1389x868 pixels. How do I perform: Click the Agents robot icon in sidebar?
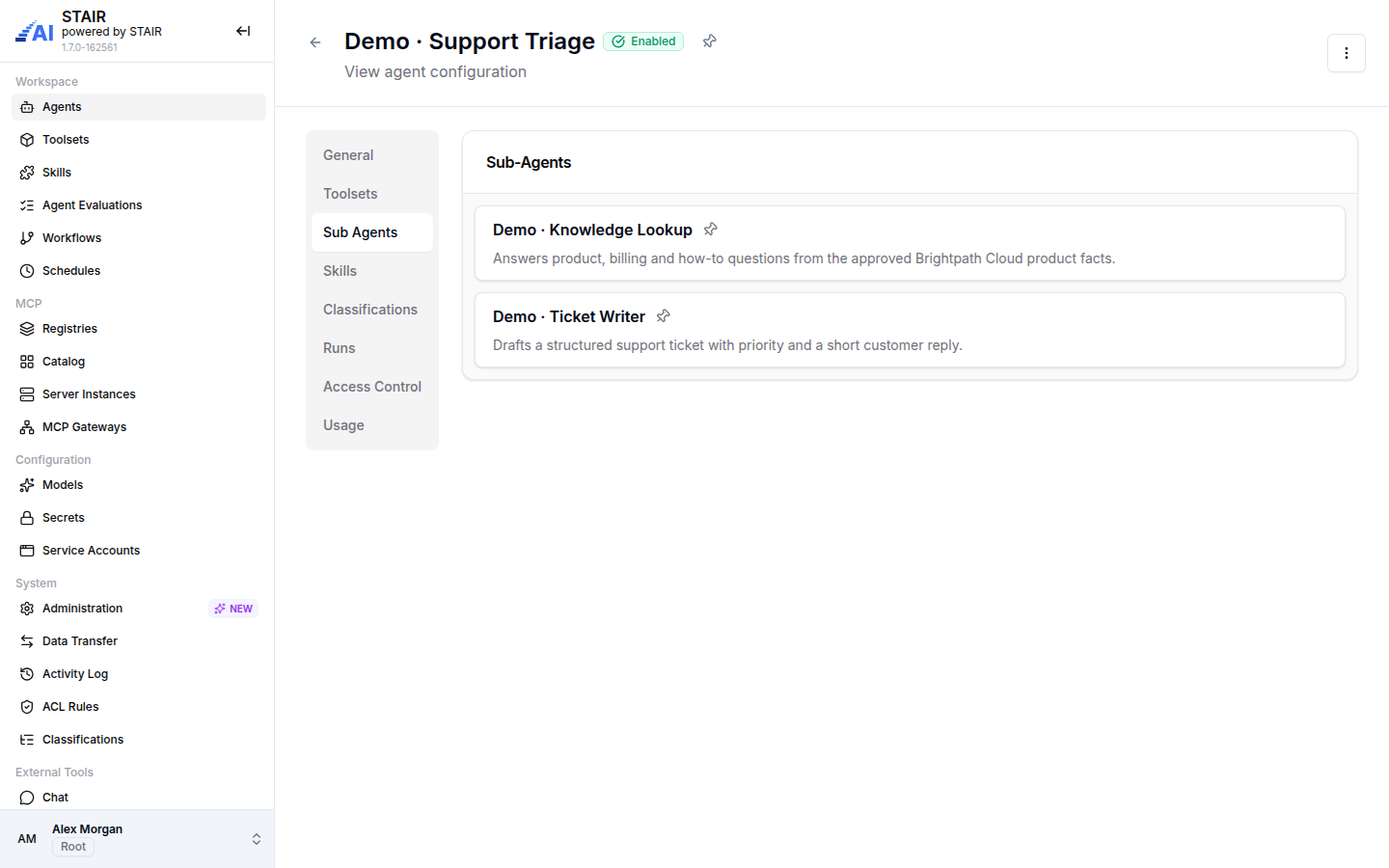click(x=27, y=107)
